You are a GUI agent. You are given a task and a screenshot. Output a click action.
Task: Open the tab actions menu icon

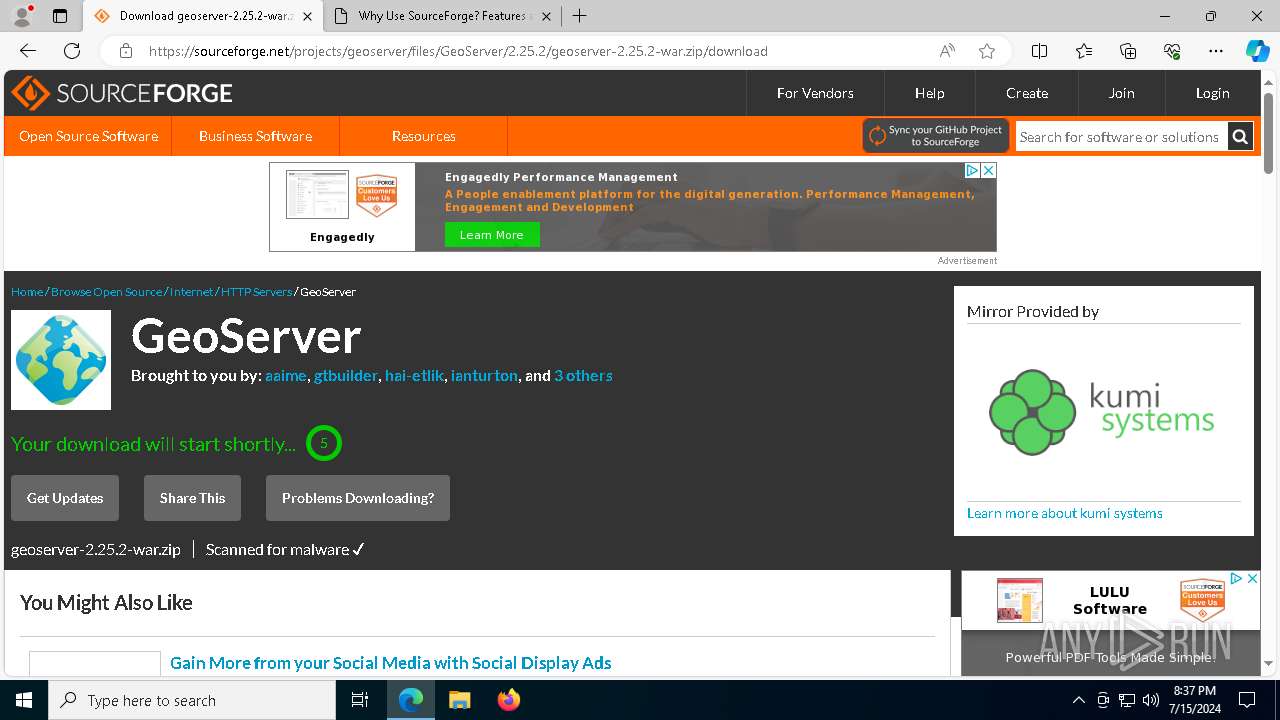point(60,16)
